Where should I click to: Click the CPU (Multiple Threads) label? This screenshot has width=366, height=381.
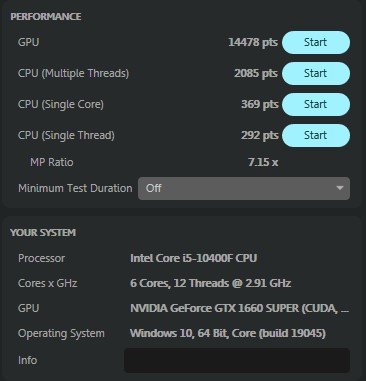pyautogui.click(x=73, y=73)
